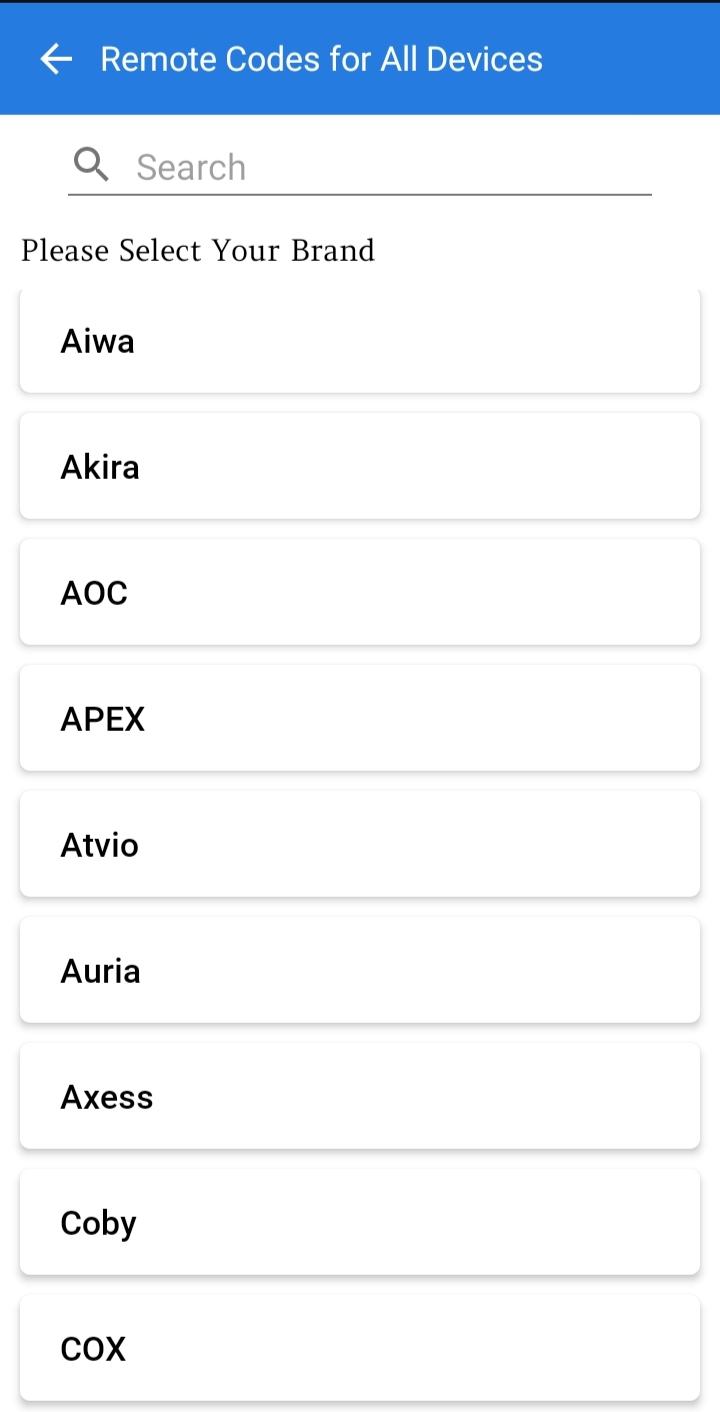Choose Akira from the brand list
This screenshot has width=720, height=1412.
tap(360, 466)
